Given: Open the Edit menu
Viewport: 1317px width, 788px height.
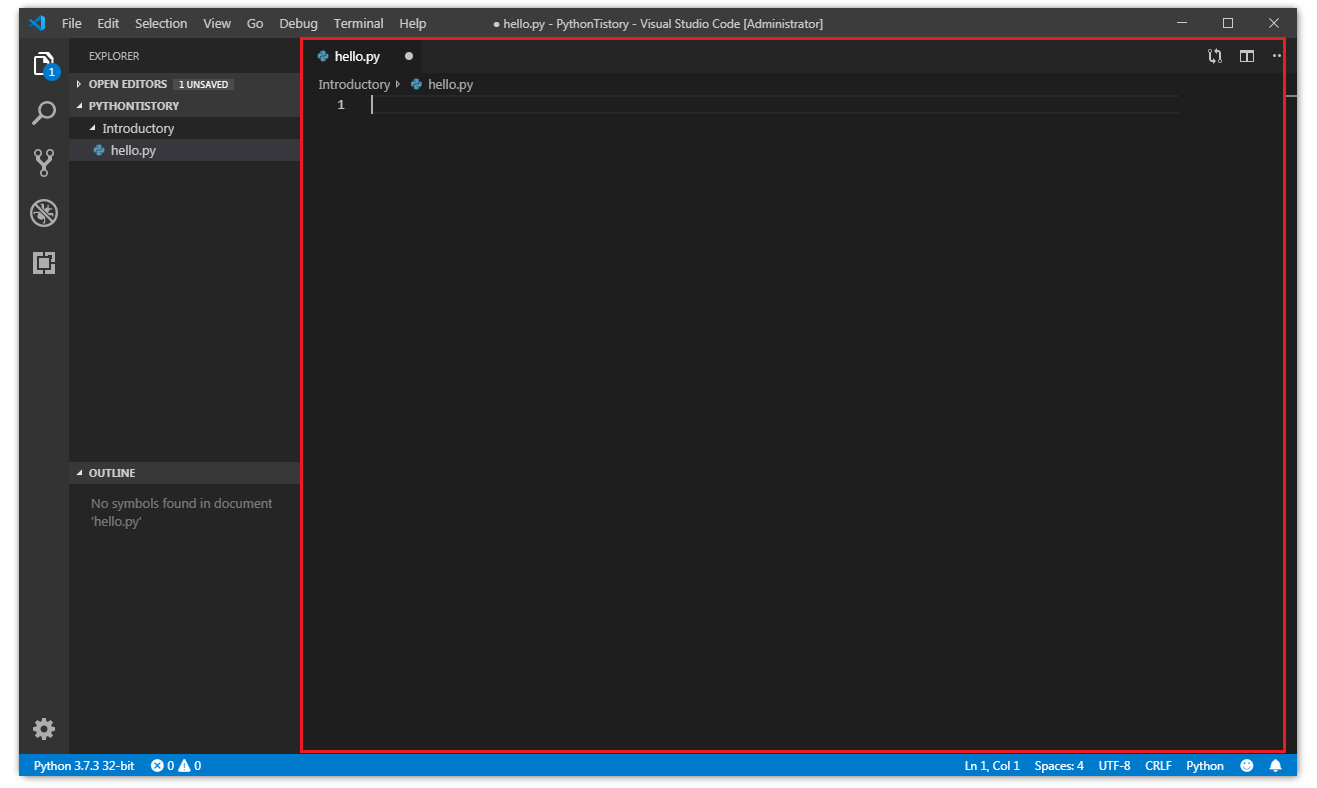Looking at the screenshot, I should coord(108,23).
